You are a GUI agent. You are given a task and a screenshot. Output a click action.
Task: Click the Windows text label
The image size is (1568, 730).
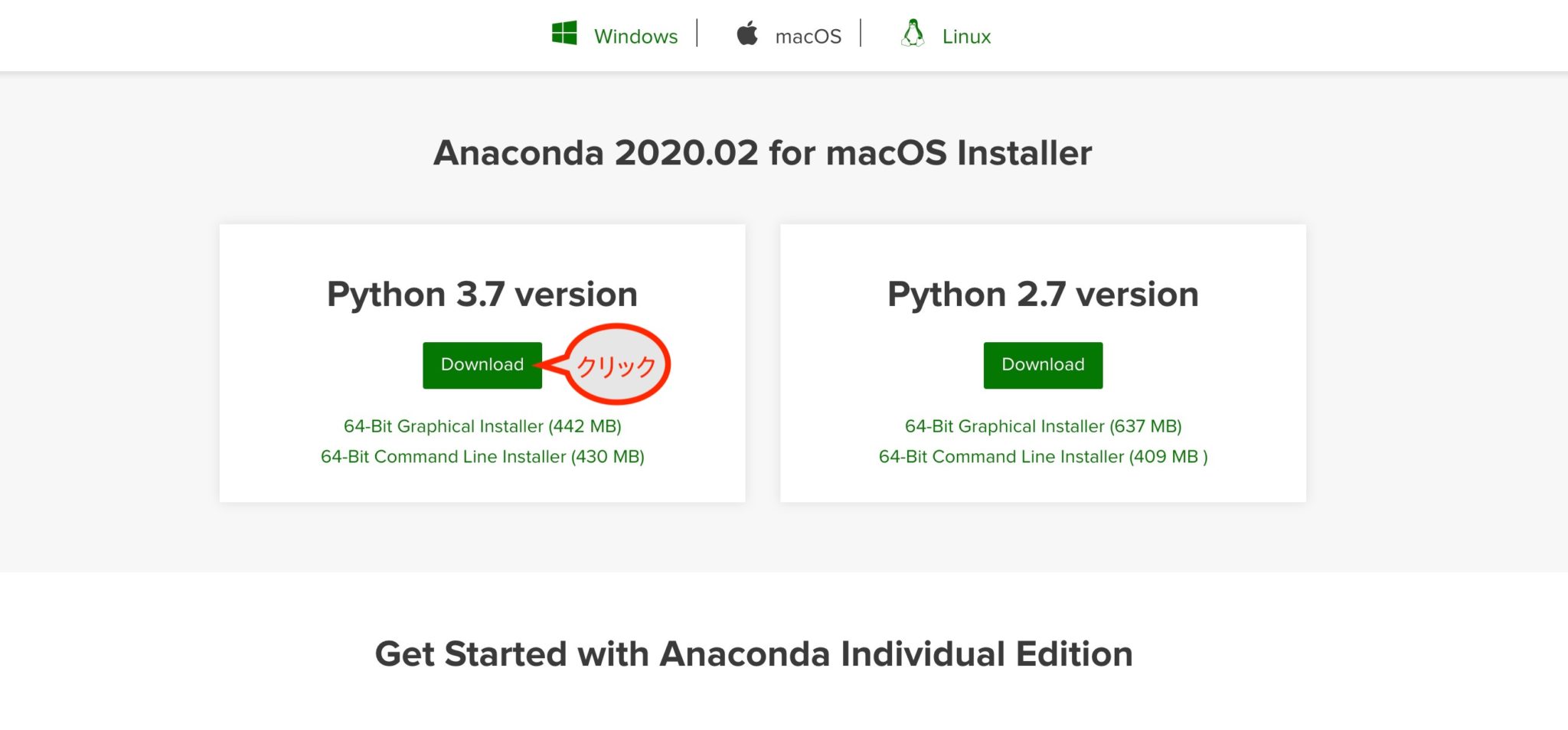(x=636, y=35)
